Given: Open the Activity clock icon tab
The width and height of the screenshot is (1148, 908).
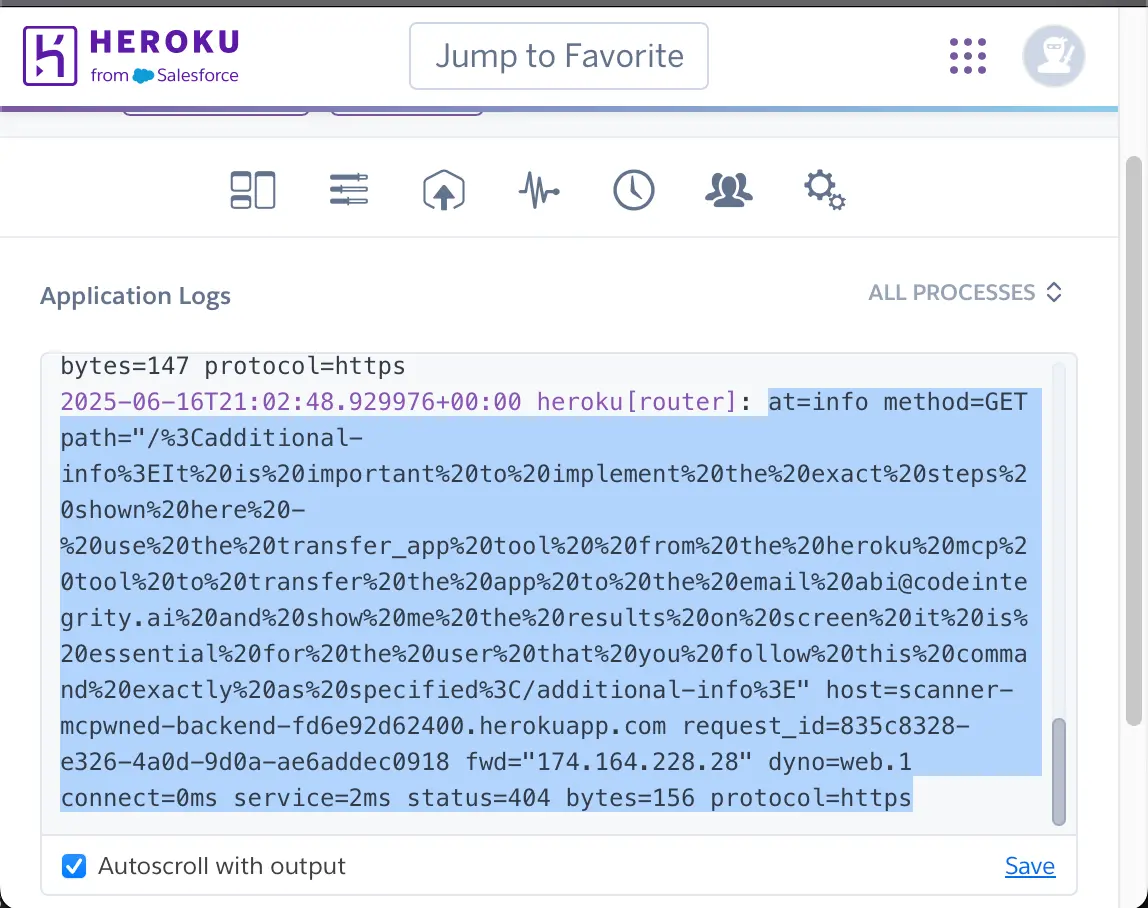Looking at the screenshot, I should point(634,190).
